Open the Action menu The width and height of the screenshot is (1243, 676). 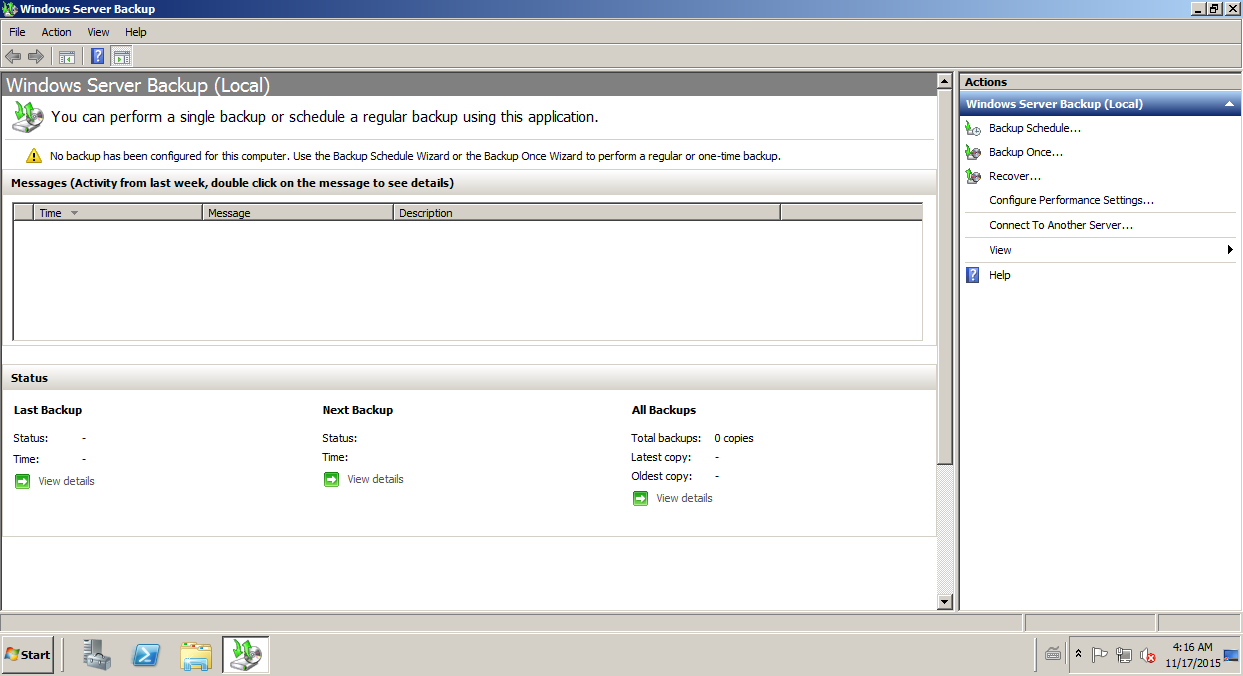(56, 32)
